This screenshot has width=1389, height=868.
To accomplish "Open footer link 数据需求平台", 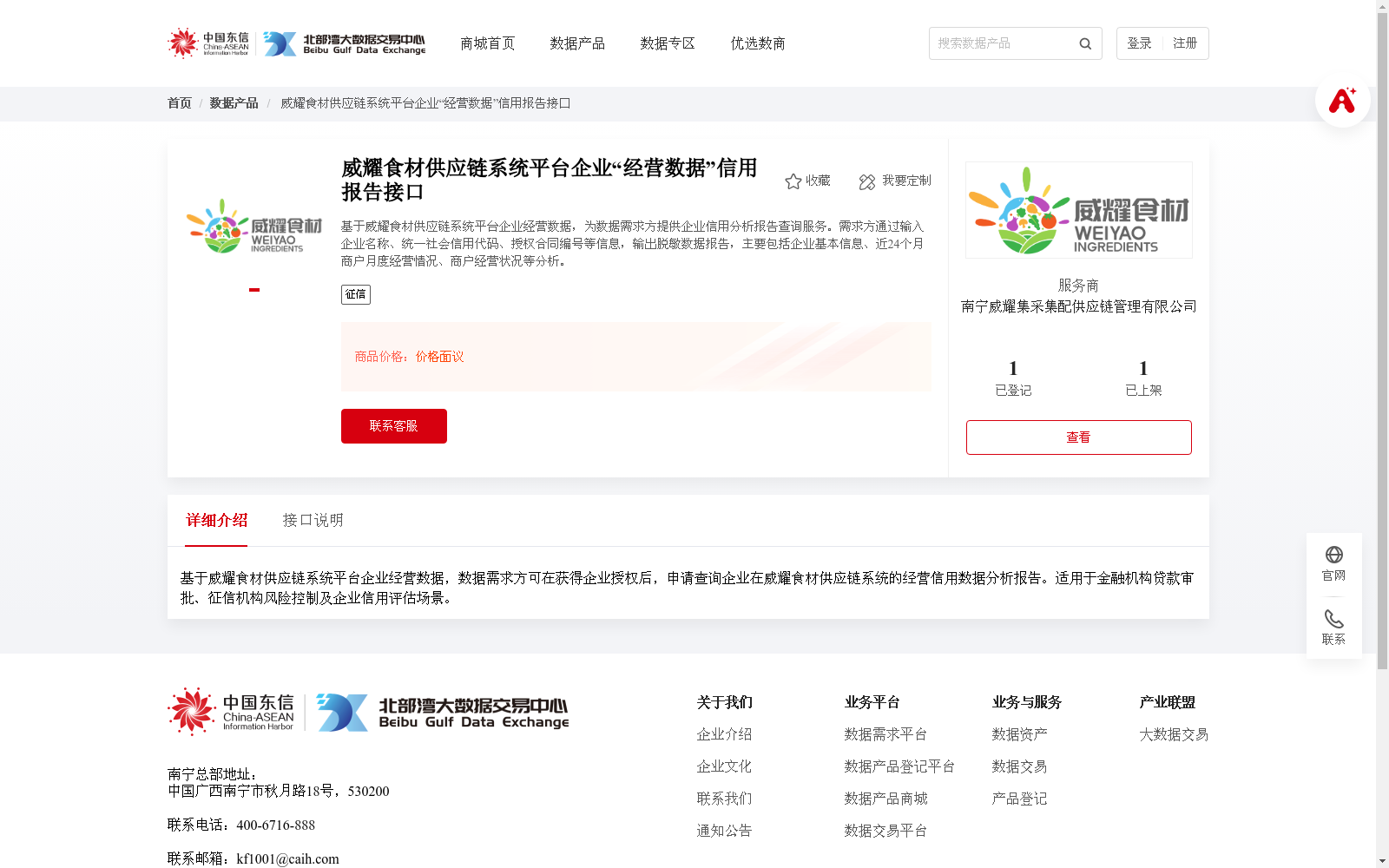I will tap(885, 734).
